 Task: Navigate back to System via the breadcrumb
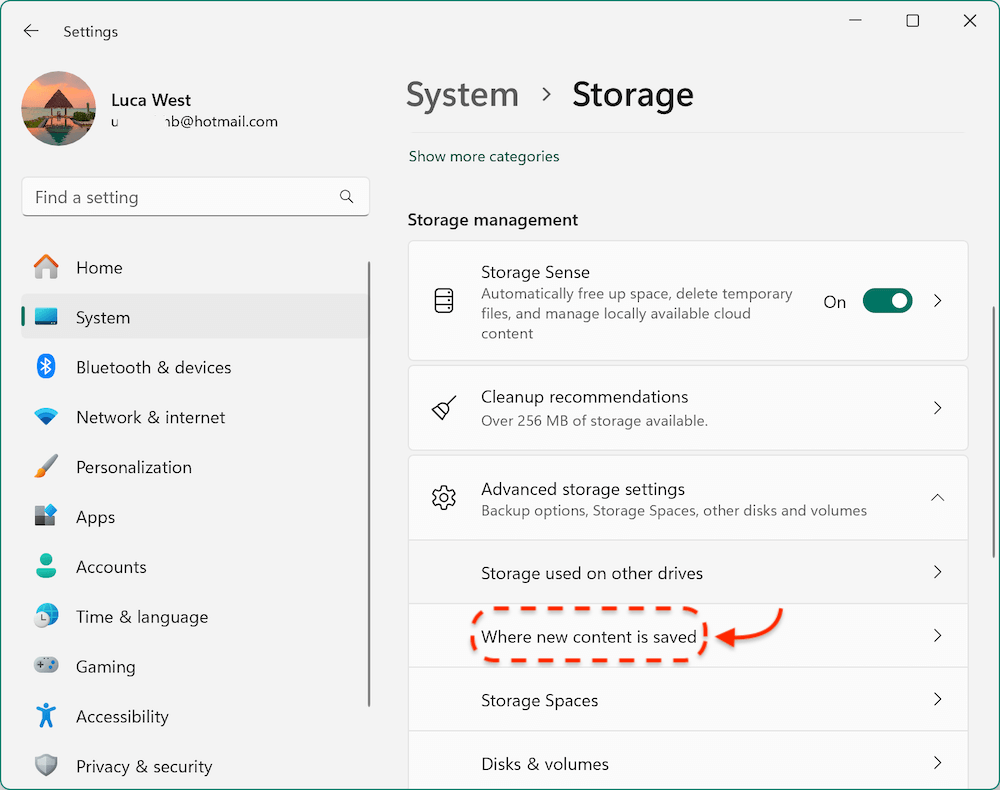click(x=462, y=94)
